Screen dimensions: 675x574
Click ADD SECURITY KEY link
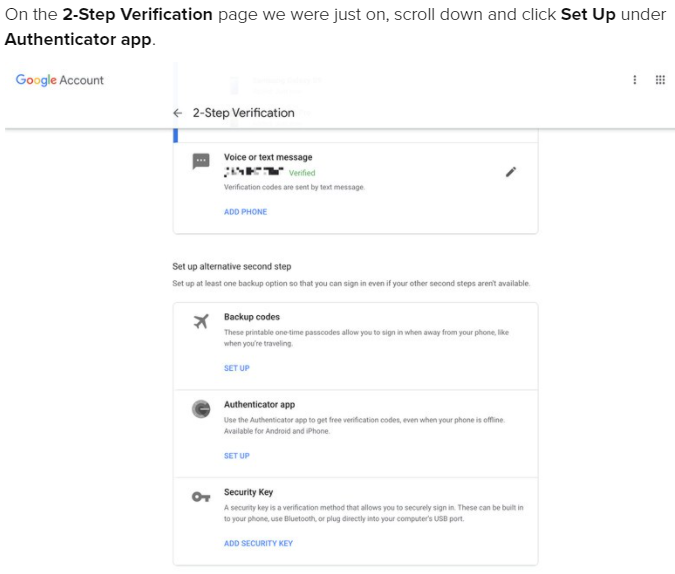258,543
